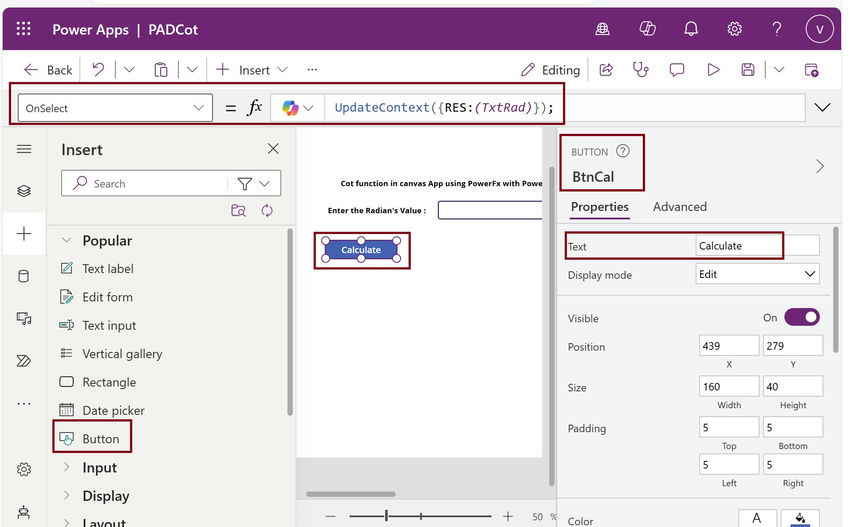Click the Share icon in toolbar

pyautogui.click(x=606, y=69)
